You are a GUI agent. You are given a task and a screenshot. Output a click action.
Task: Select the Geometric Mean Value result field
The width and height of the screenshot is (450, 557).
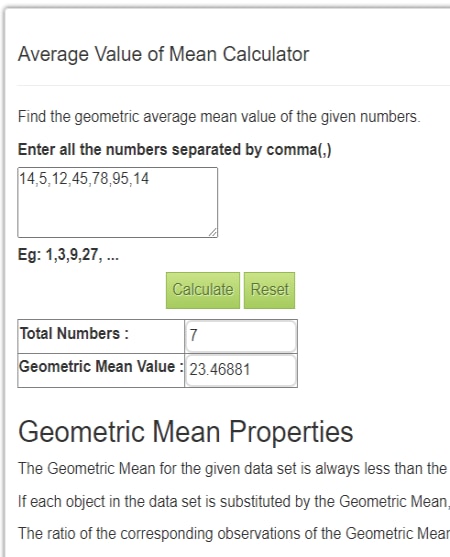[x=241, y=370]
